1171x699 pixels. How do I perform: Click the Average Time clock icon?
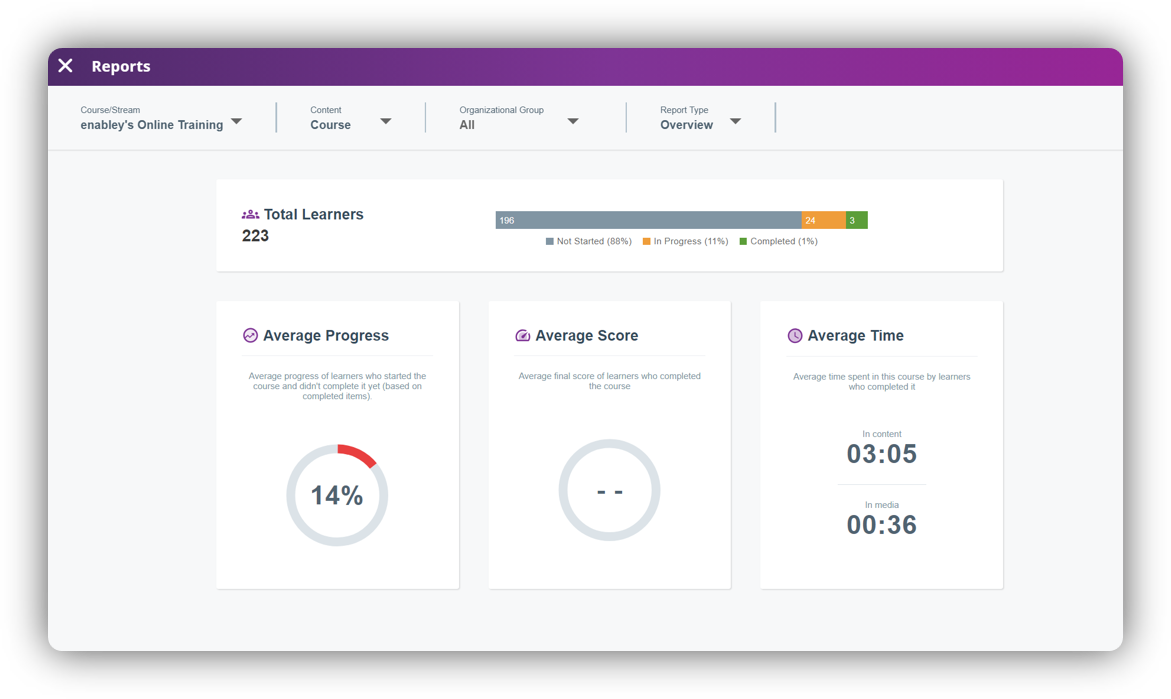[795, 336]
